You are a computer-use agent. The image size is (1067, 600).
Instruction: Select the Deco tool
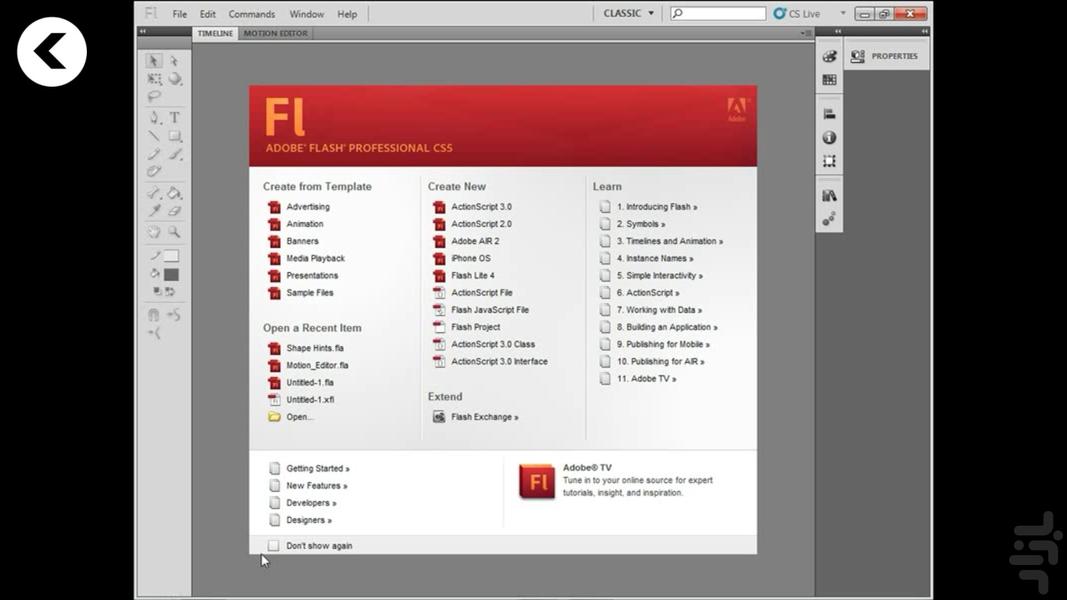tap(154, 171)
